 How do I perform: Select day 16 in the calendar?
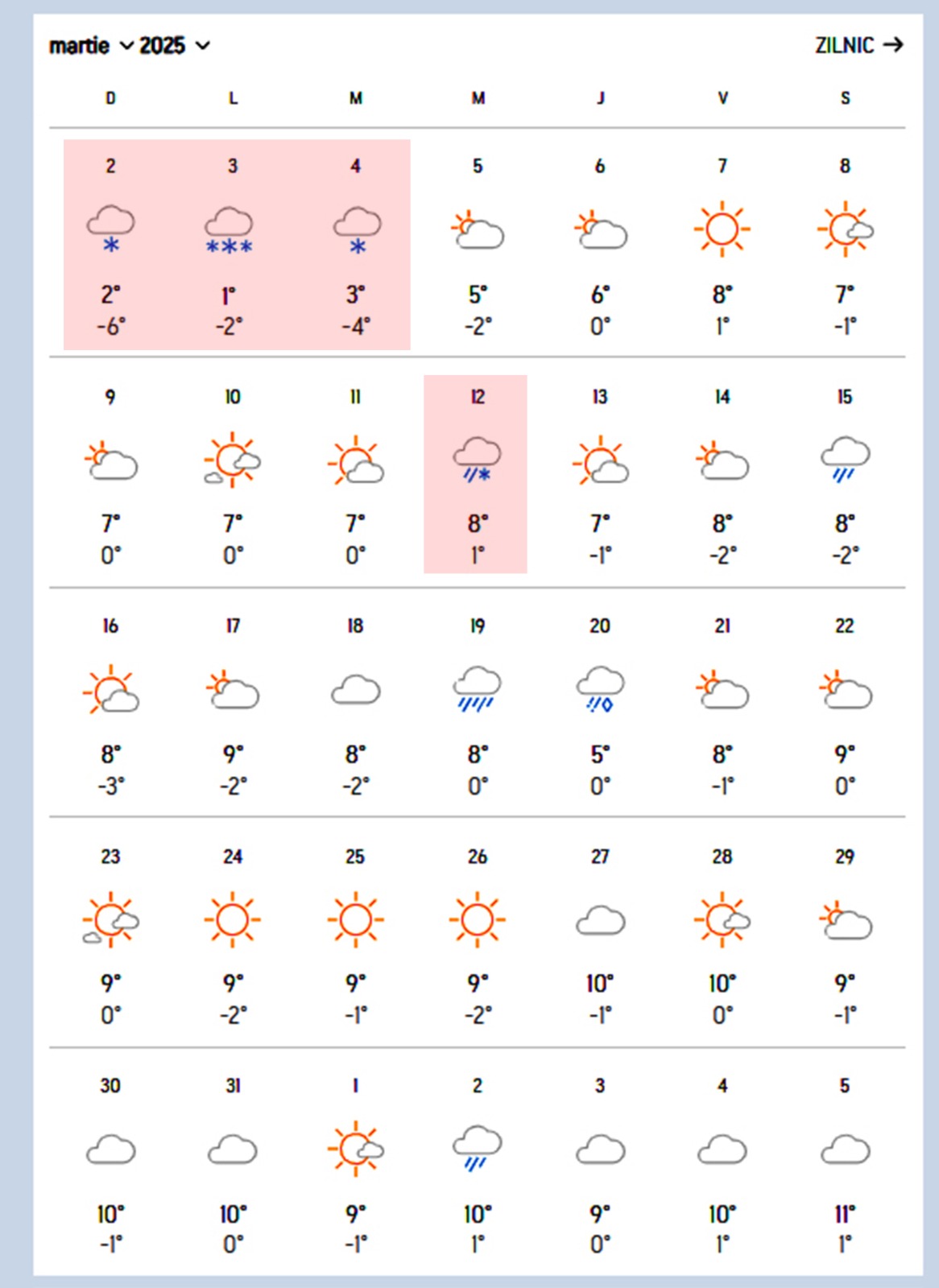point(110,626)
